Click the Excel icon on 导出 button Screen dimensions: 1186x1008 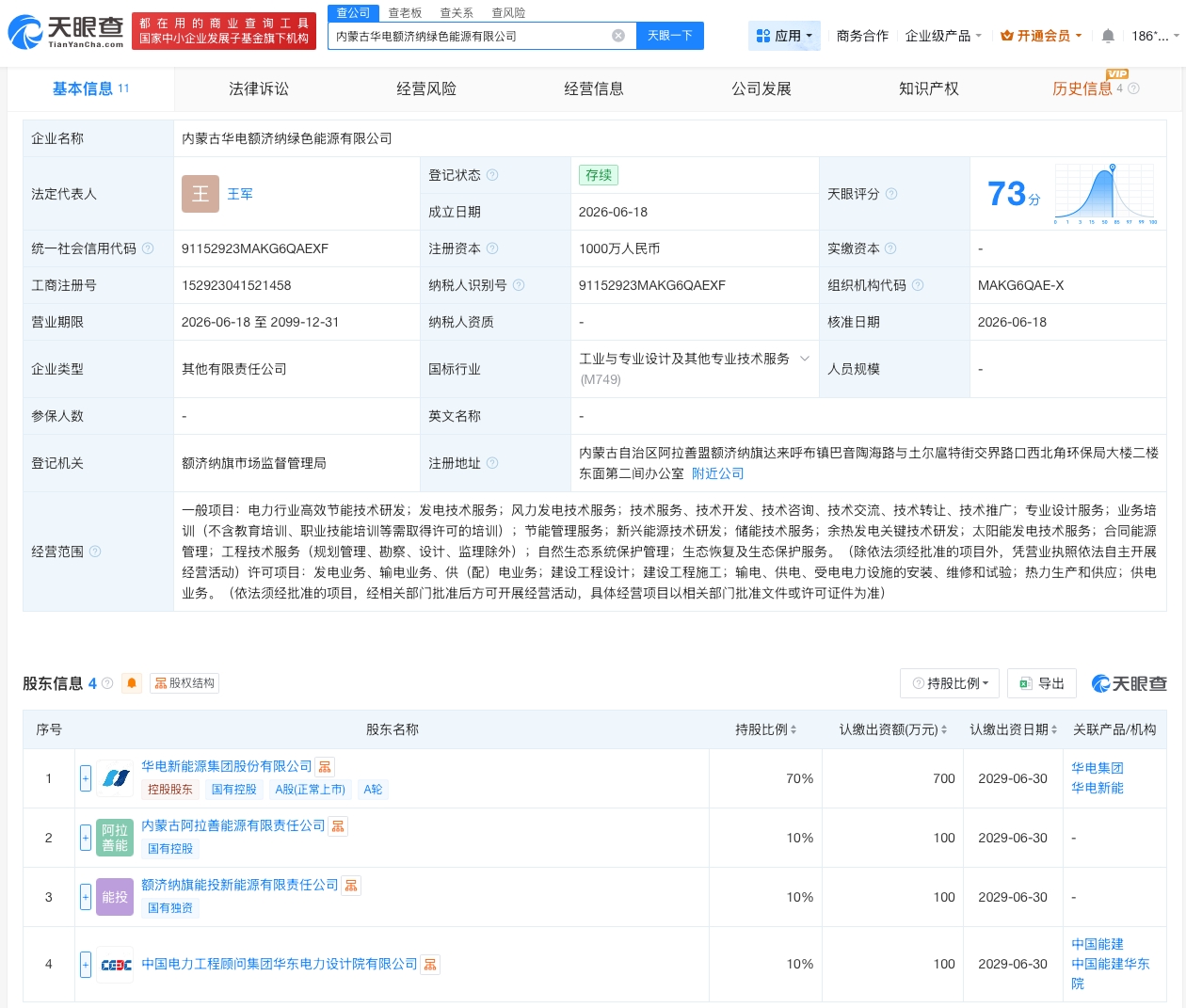tap(1025, 683)
